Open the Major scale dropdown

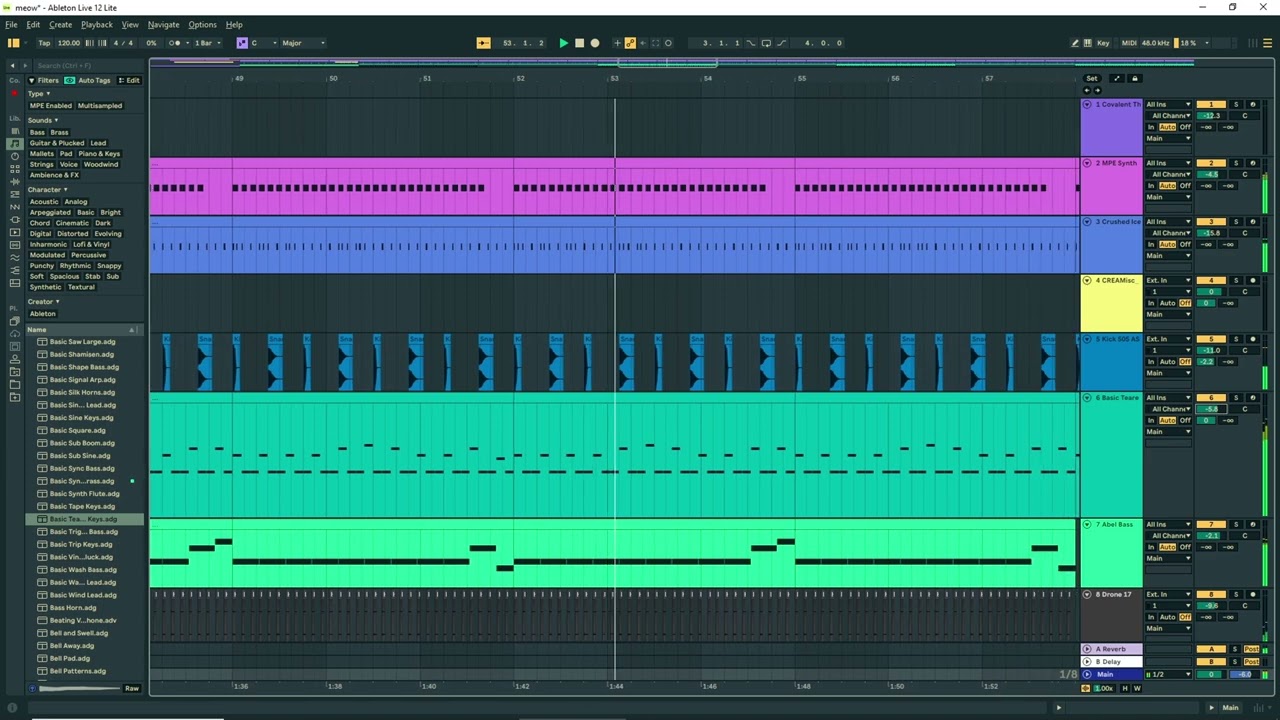click(x=304, y=43)
